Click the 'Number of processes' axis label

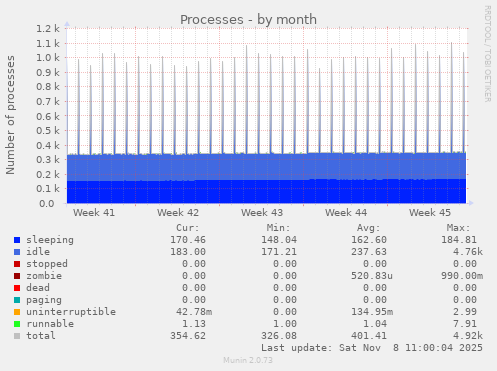click(10, 115)
